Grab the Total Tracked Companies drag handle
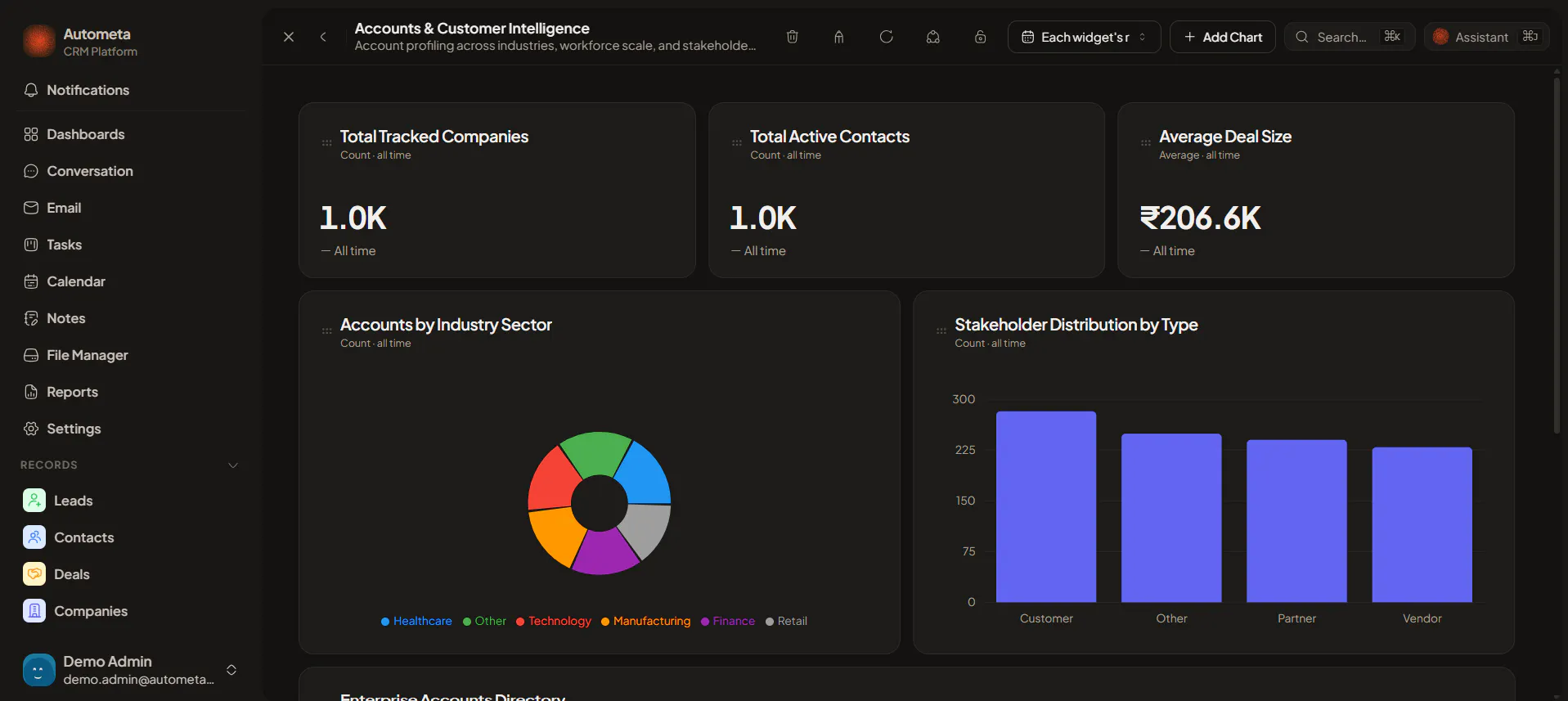This screenshot has width=1568, height=701. (x=327, y=143)
